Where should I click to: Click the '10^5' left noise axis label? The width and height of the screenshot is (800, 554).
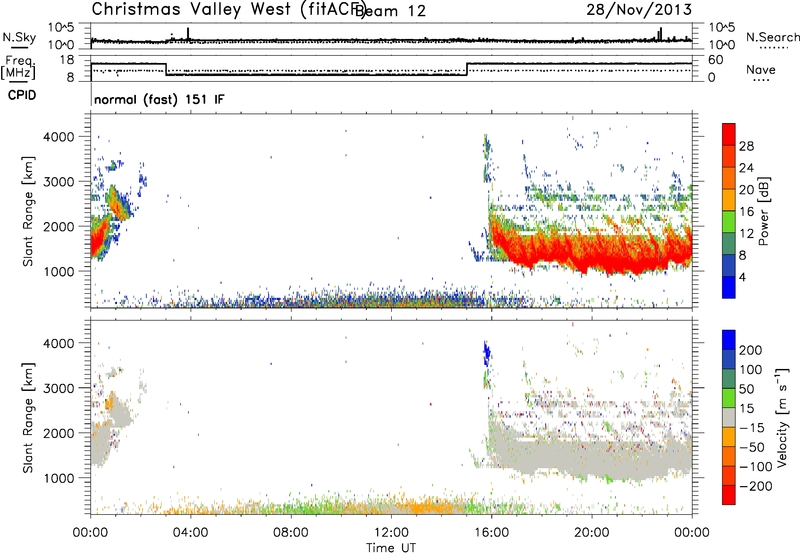(61, 28)
